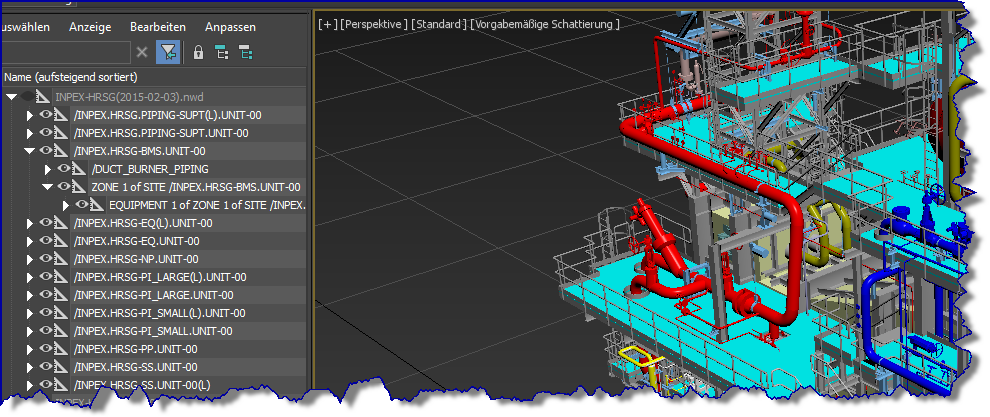This screenshot has height=417, width=990.
Task: Click type icon of /INPEX.HRSG-EQ(L).UNIT-00 row
Action: pyautogui.click(x=60, y=223)
